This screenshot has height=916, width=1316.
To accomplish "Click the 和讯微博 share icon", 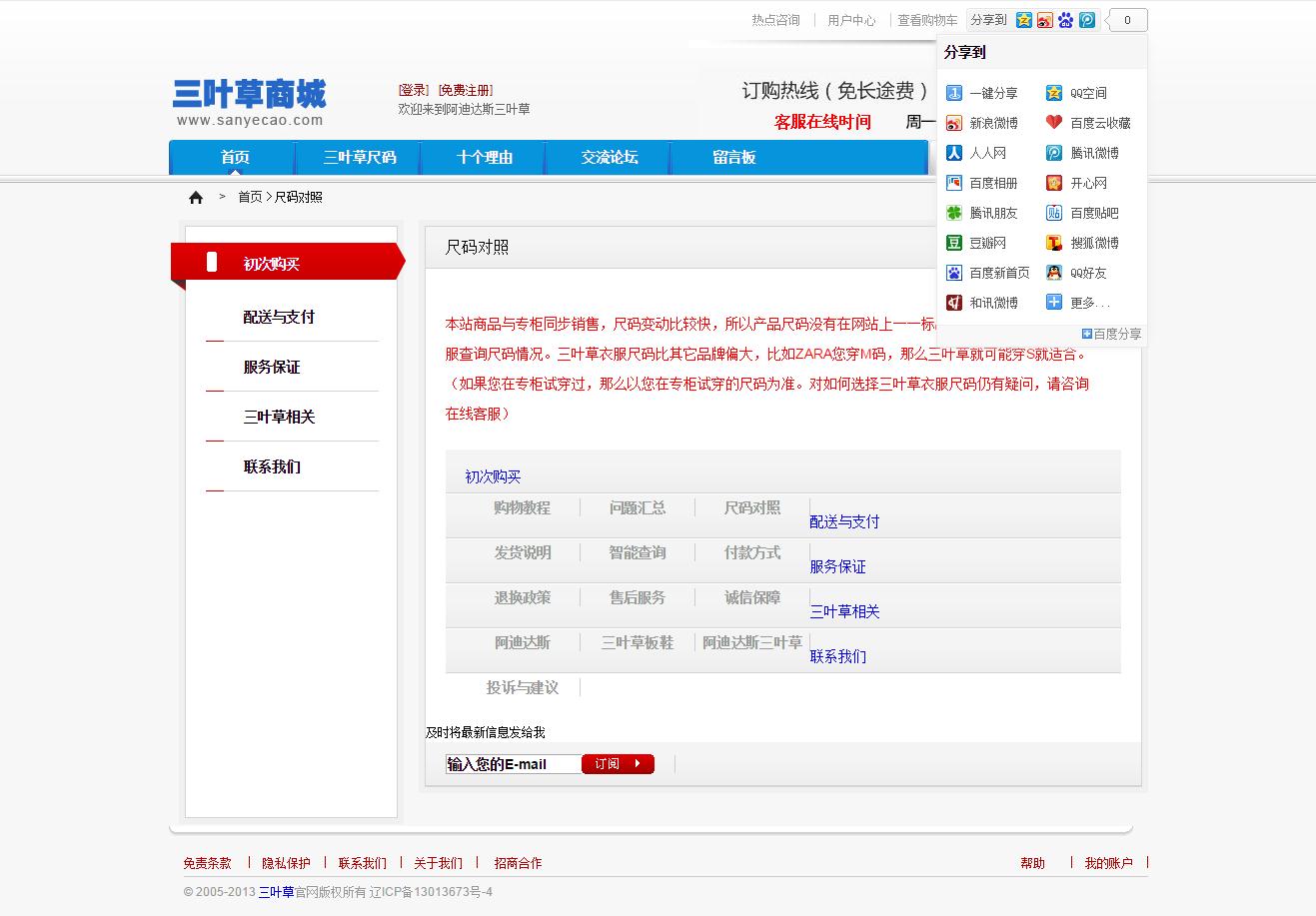I will (954, 303).
